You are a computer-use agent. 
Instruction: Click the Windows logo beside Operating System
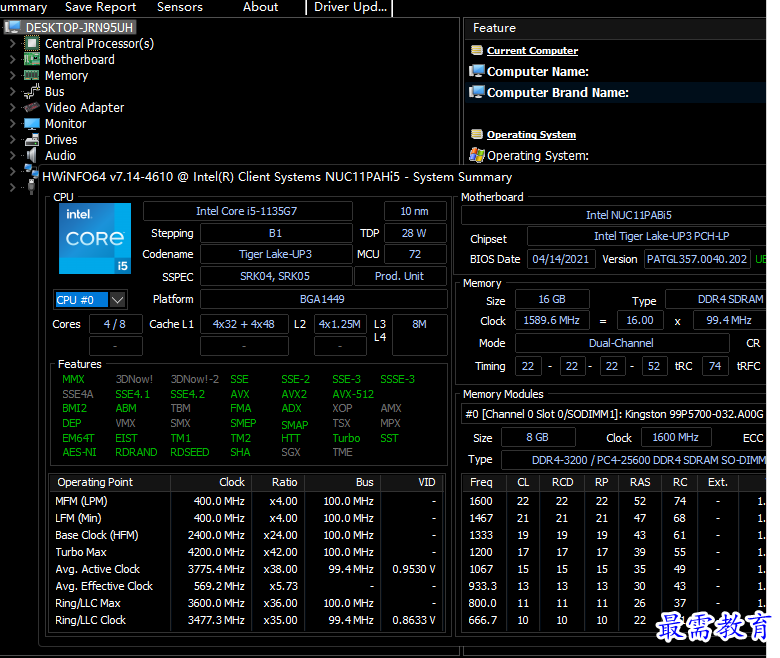point(477,156)
